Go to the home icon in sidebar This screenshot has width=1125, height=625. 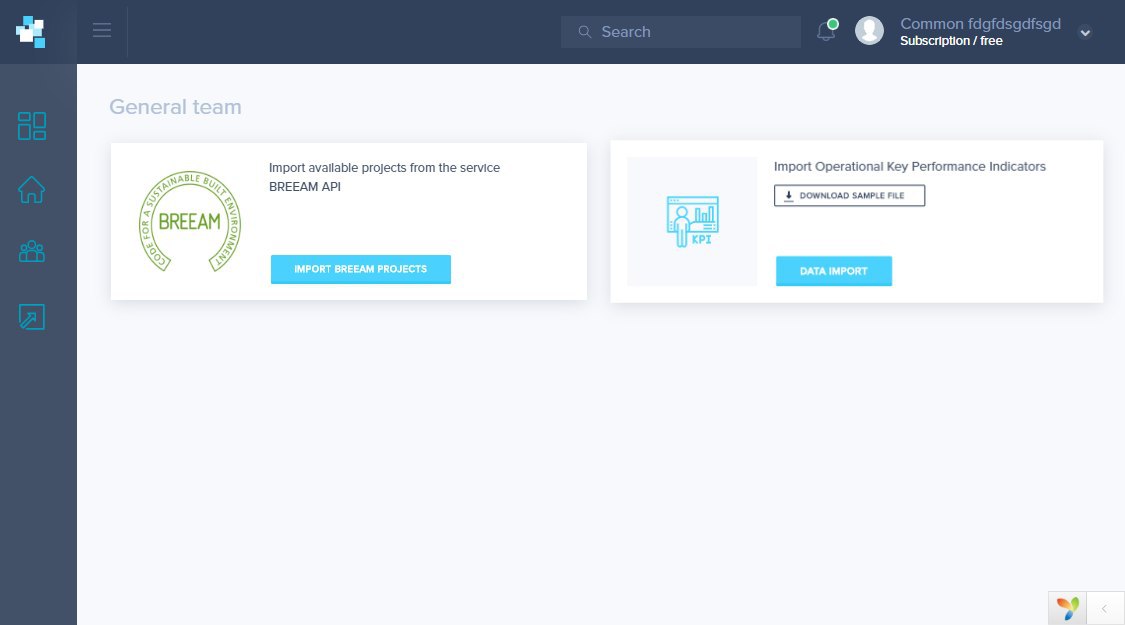click(x=32, y=189)
